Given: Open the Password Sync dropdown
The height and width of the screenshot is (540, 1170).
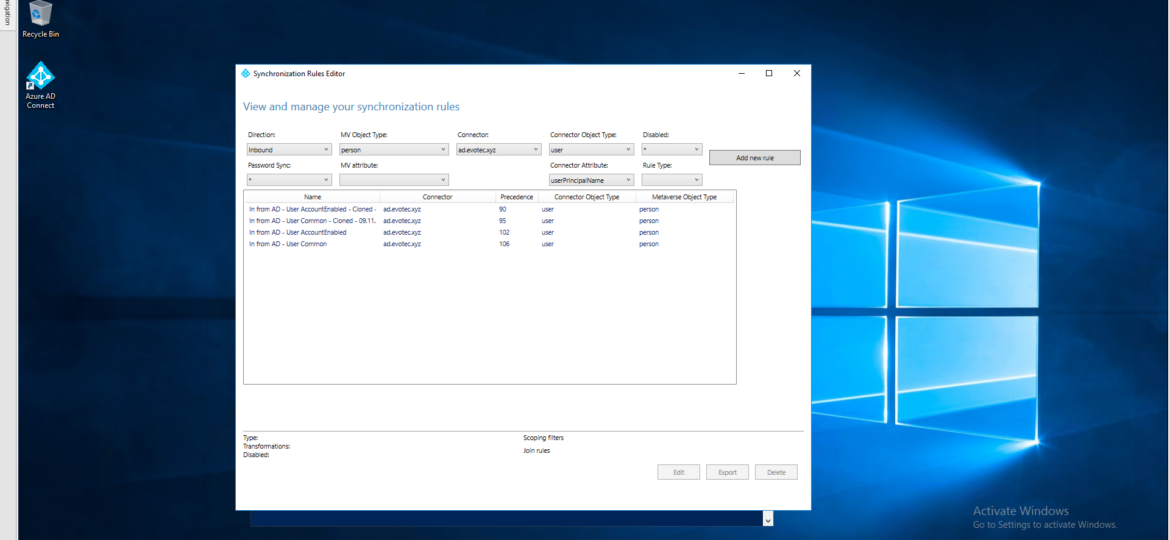Looking at the screenshot, I should pos(289,180).
